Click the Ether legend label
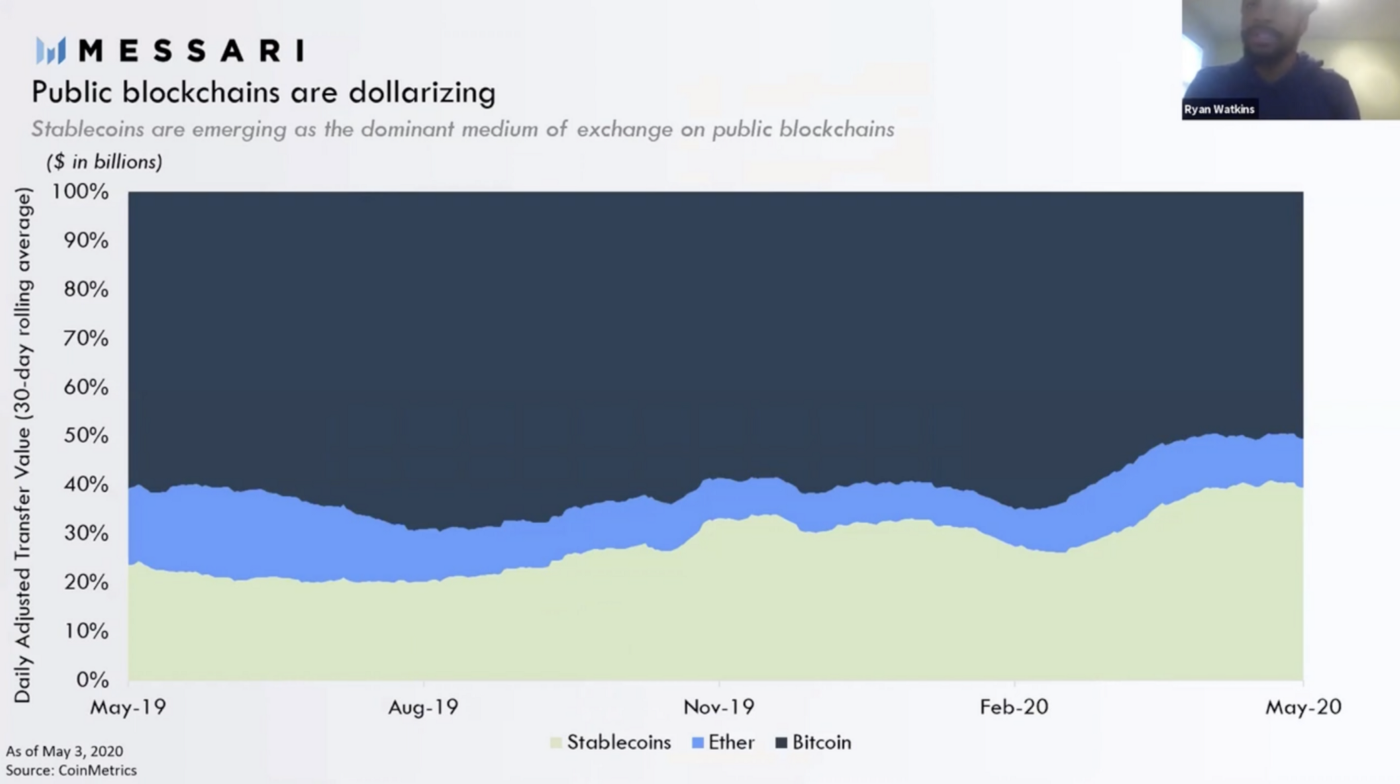This screenshot has width=1400, height=784. (x=730, y=743)
